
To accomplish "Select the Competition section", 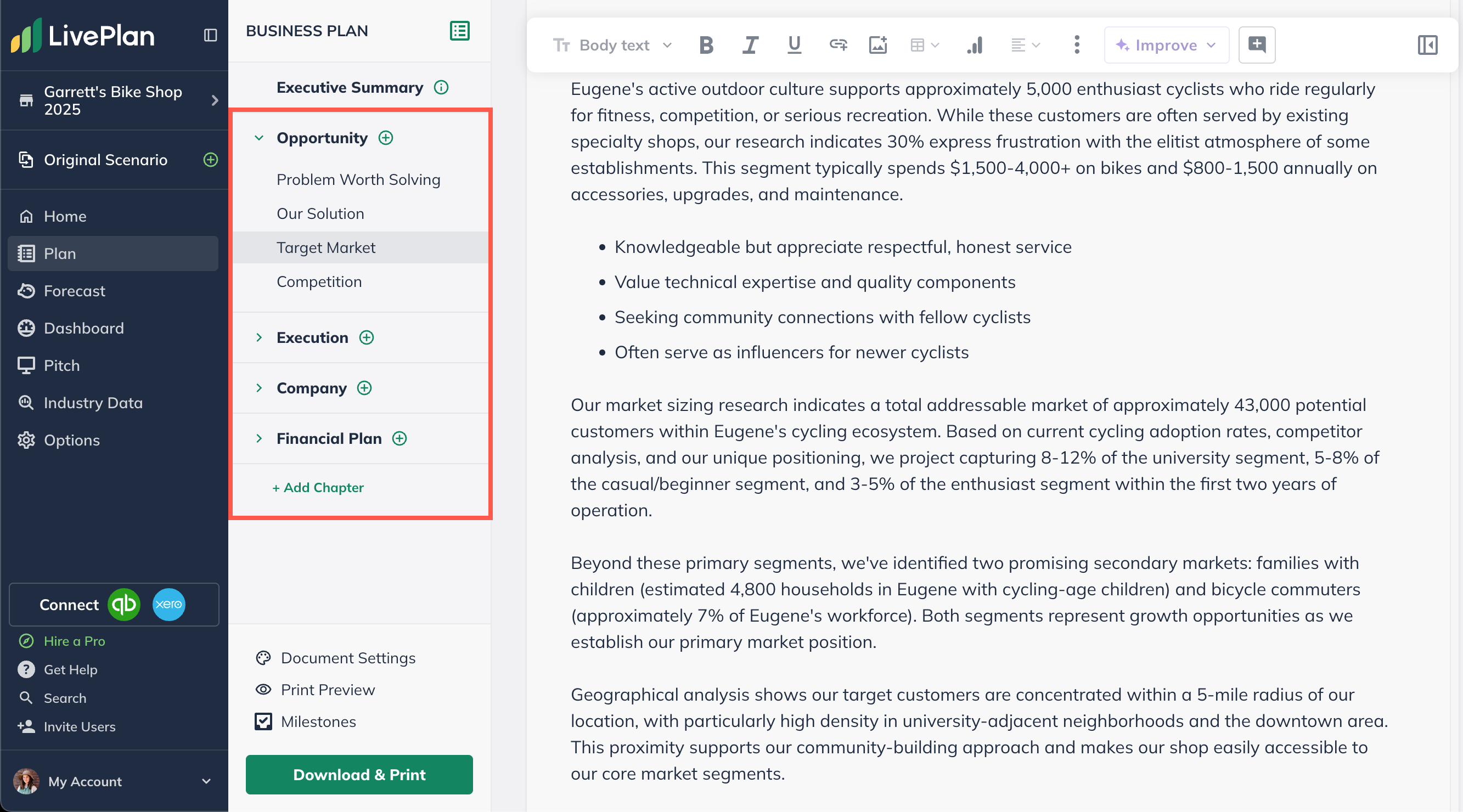I will 319,281.
